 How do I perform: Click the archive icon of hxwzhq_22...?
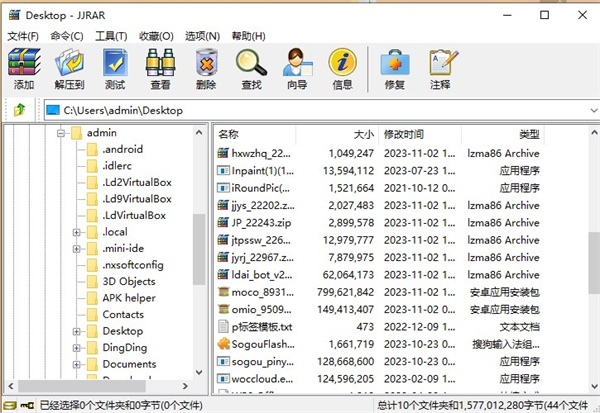(x=223, y=153)
